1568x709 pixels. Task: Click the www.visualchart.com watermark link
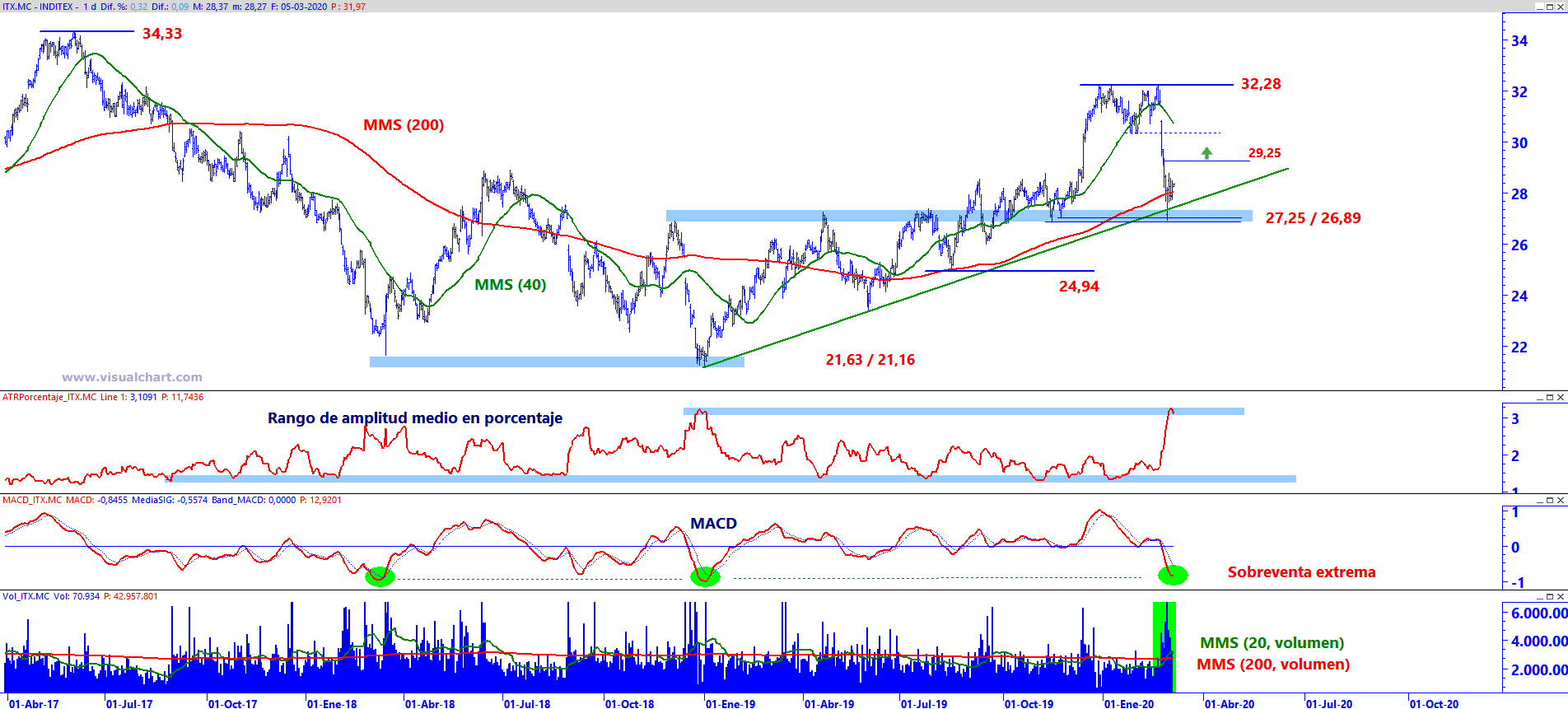pyautogui.click(x=132, y=377)
